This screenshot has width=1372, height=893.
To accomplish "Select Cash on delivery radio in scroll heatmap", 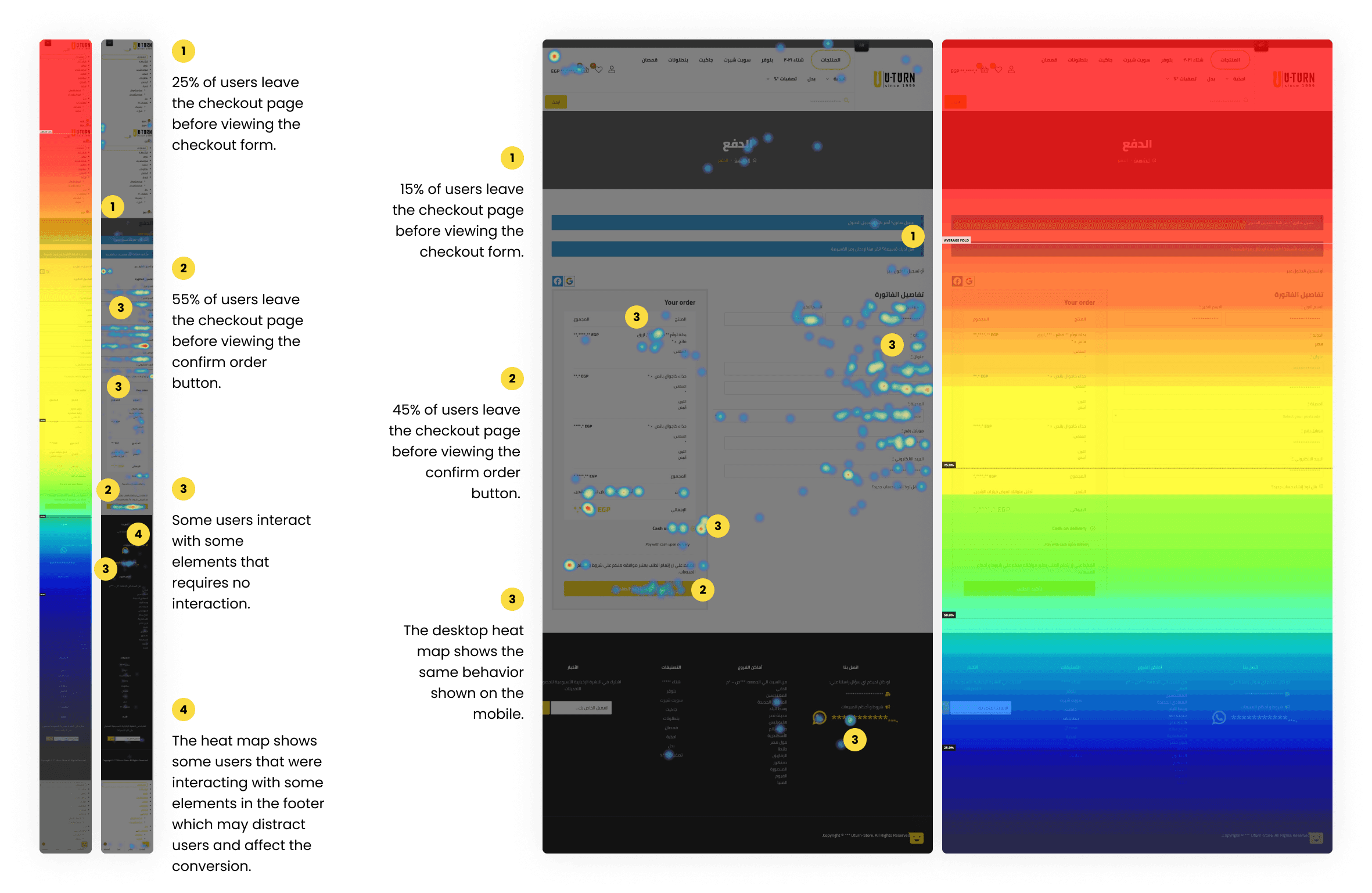I will click(1092, 528).
